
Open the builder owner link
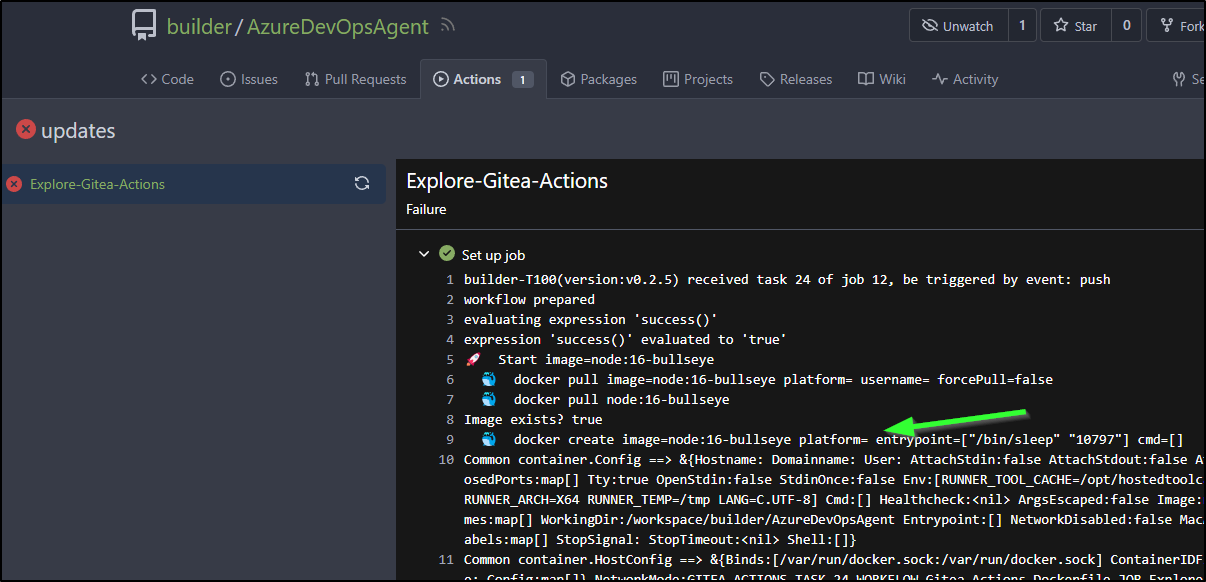(x=198, y=27)
